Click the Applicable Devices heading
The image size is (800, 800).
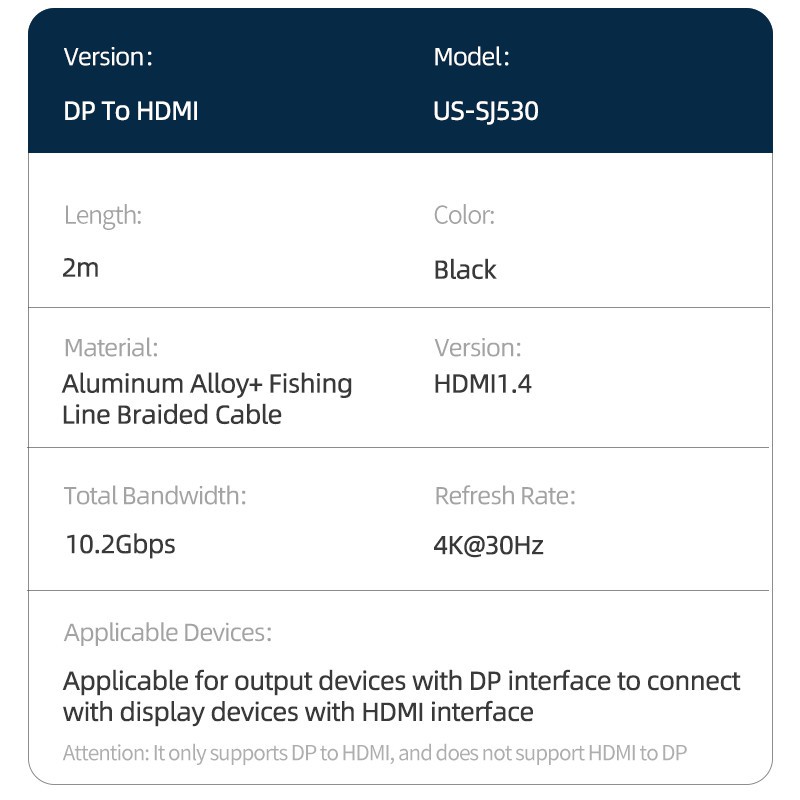(168, 632)
